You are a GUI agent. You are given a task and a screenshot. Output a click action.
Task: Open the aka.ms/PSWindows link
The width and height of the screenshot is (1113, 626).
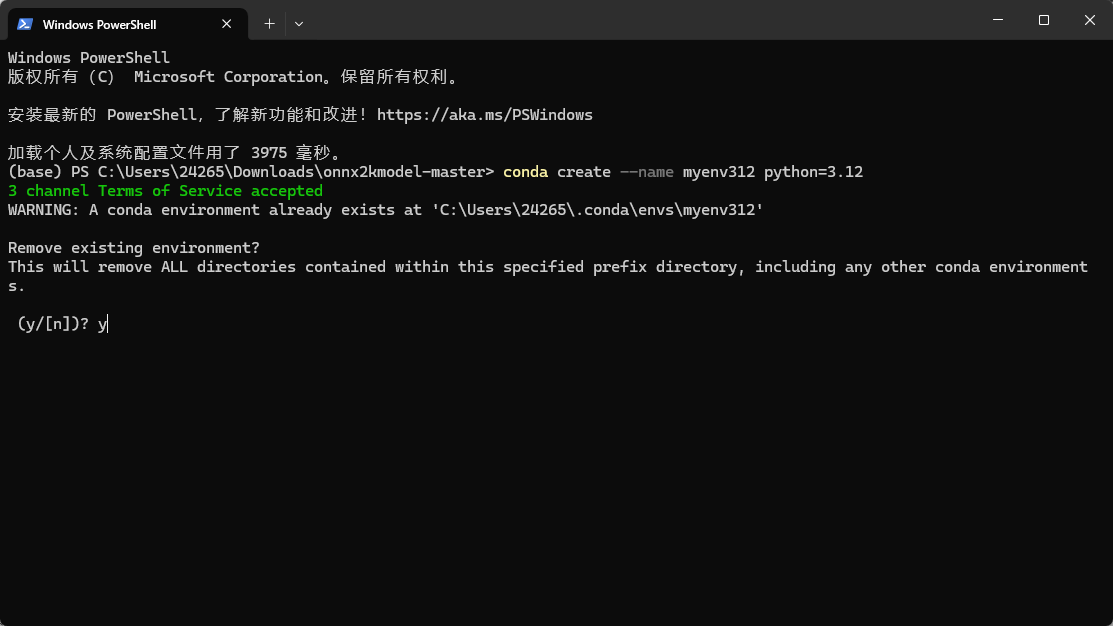click(484, 115)
